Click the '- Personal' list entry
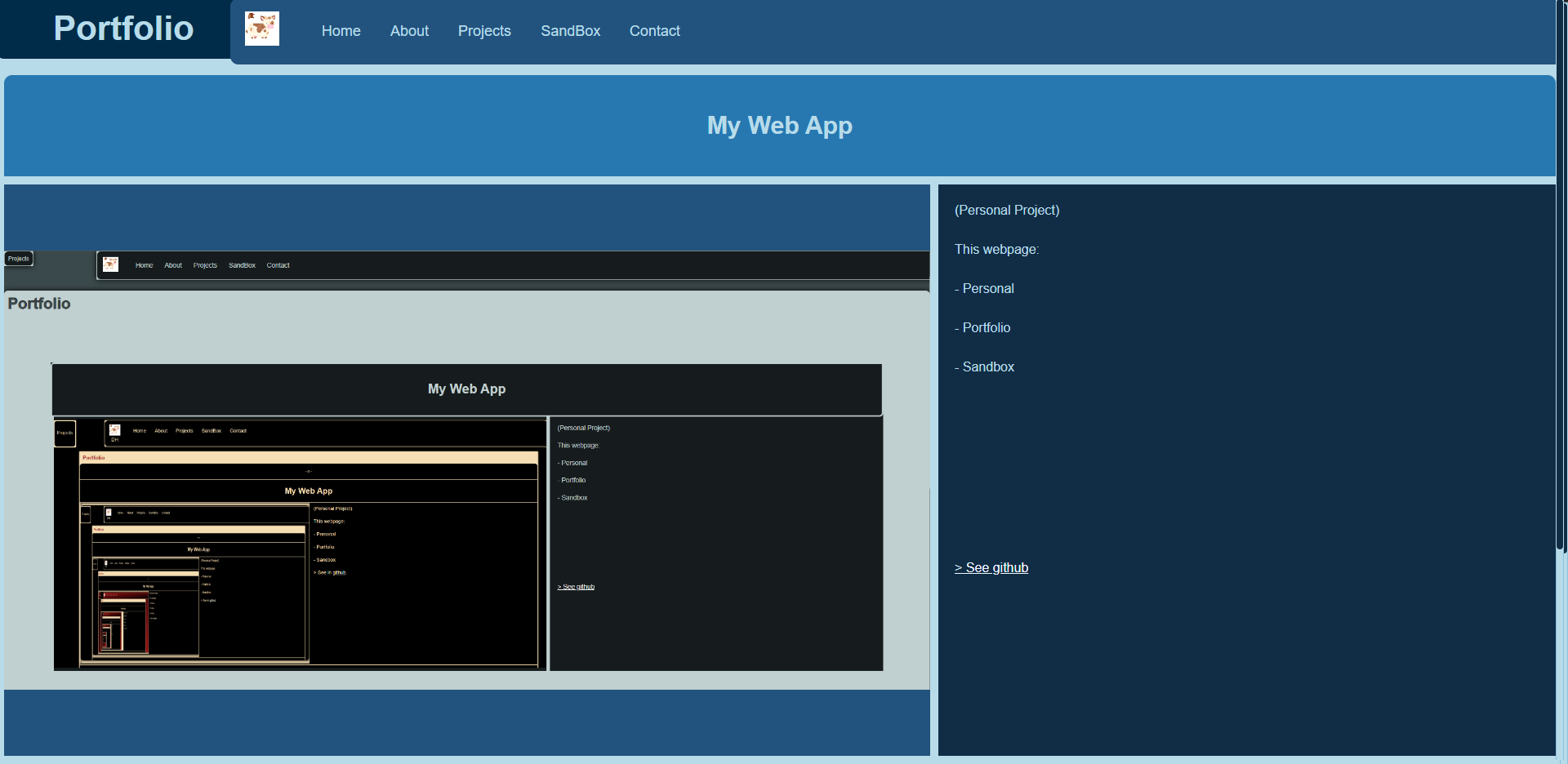 (985, 289)
